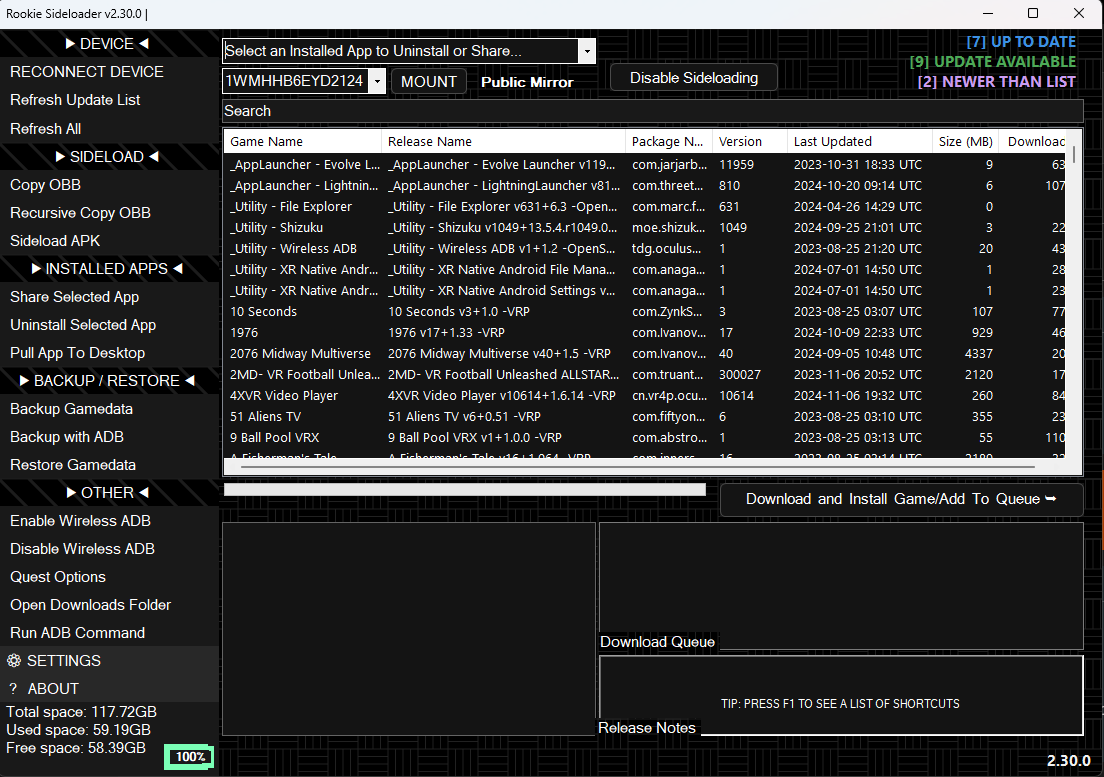The height and width of the screenshot is (777, 1104).
Task: Open the device serial dropdown
Action: tap(376, 81)
